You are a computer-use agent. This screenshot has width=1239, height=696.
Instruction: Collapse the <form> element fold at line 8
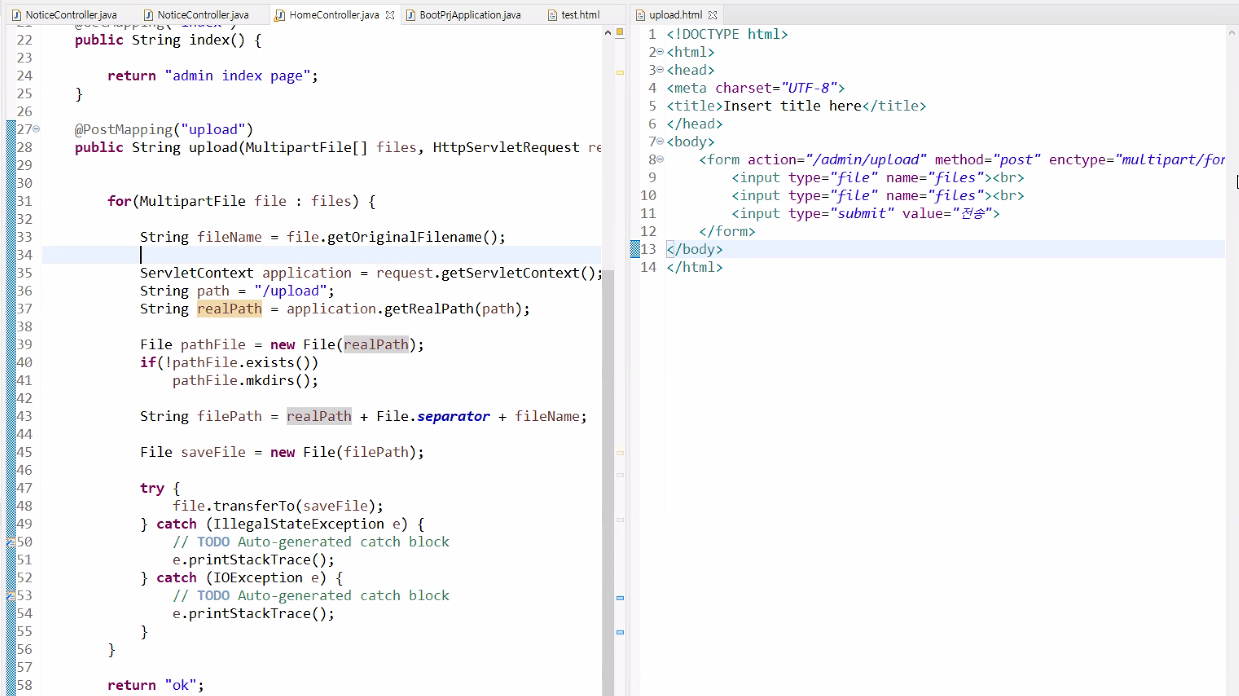[x=660, y=160]
